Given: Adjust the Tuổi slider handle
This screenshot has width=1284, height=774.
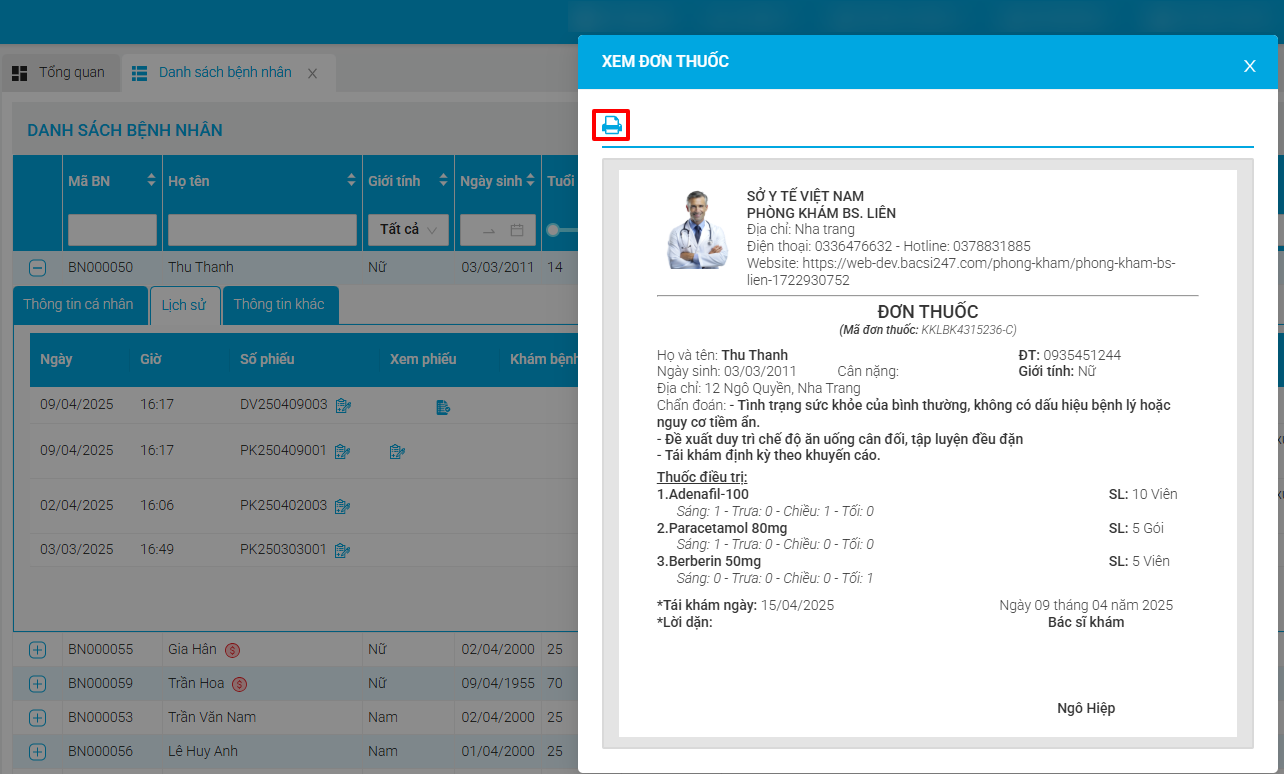Looking at the screenshot, I should pyautogui.click(x=553, y=230).
